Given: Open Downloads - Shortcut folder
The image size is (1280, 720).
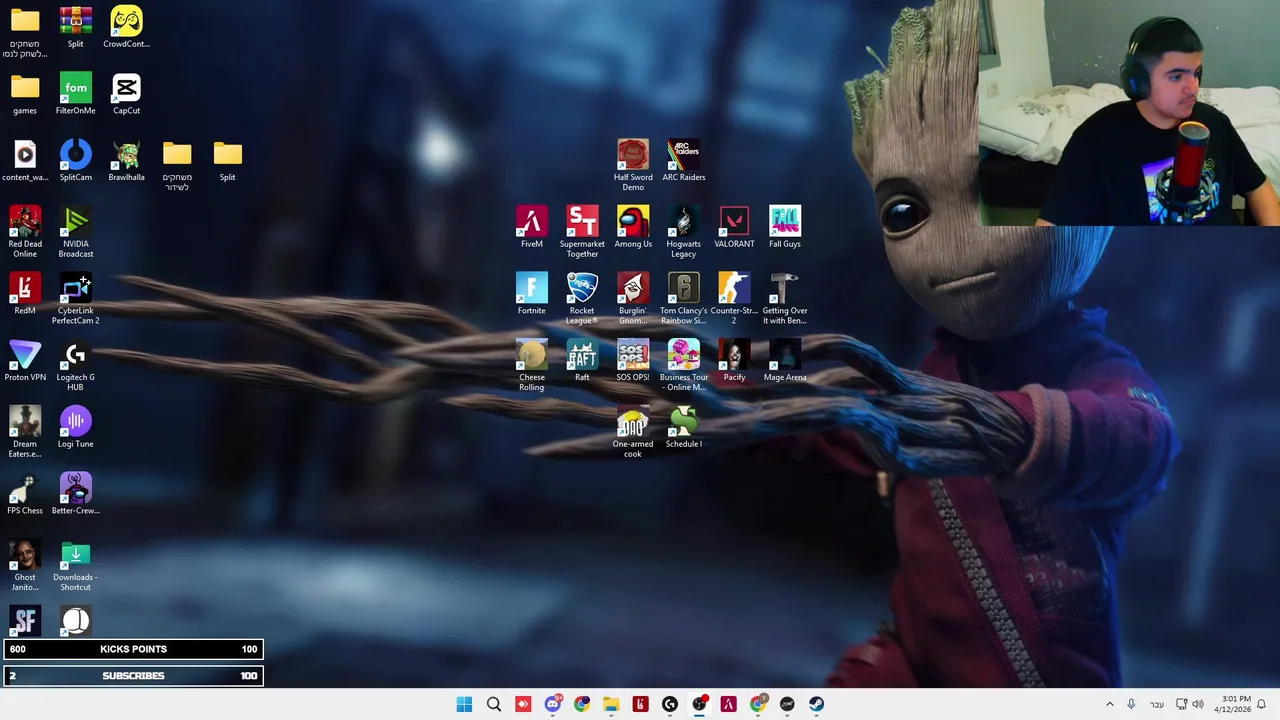Looking at the screenshot, I should click(75, 566).
